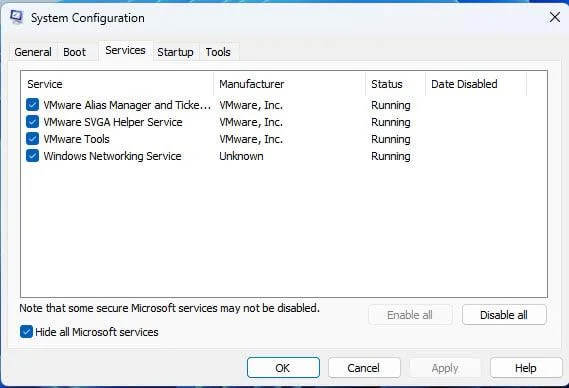This screenshot has width=569, height=388.
Task: Click the Unknown manufacturer cell
Action: tap(241, 156)
